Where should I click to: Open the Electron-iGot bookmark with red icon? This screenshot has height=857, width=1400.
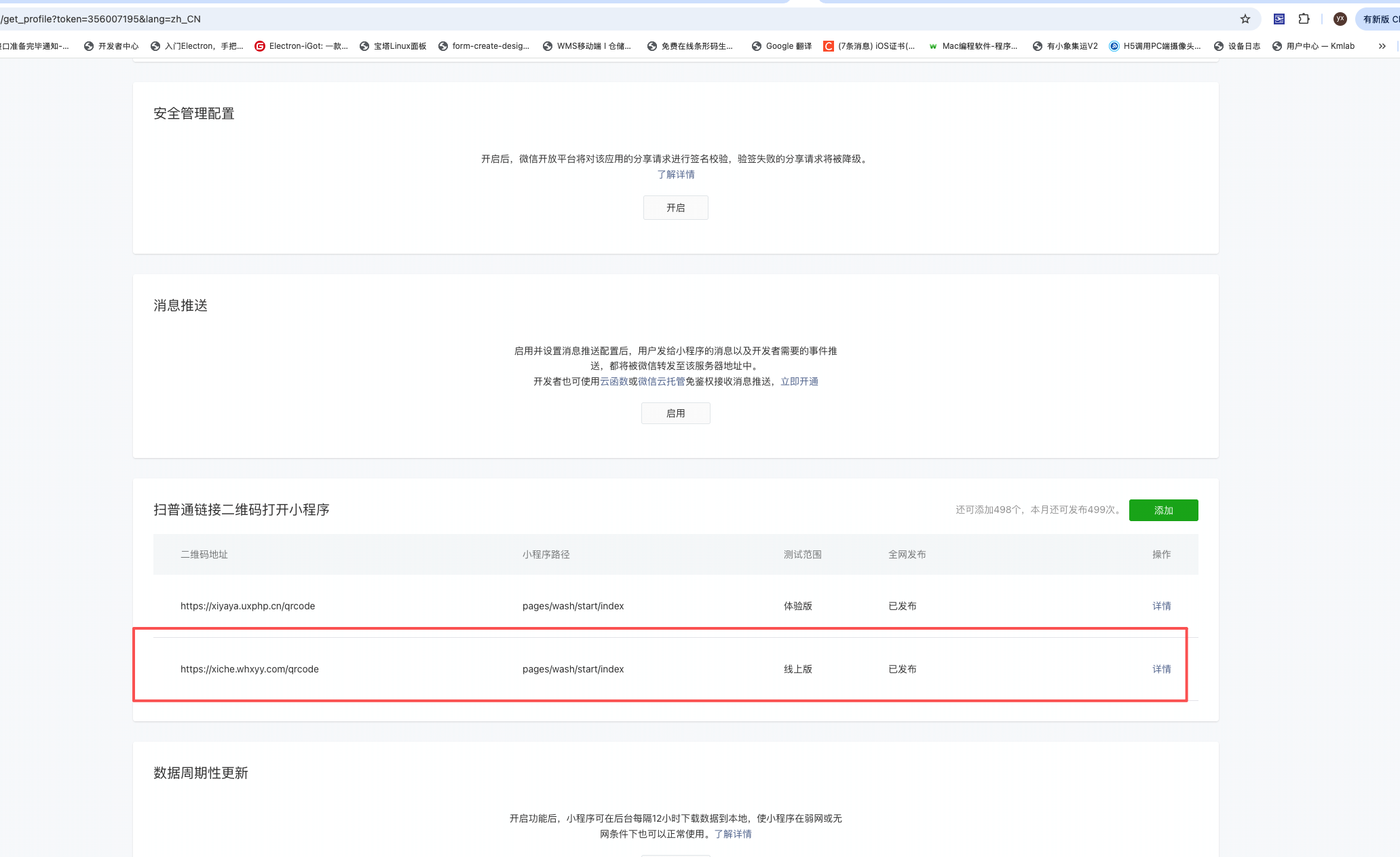tap(301, 46)
